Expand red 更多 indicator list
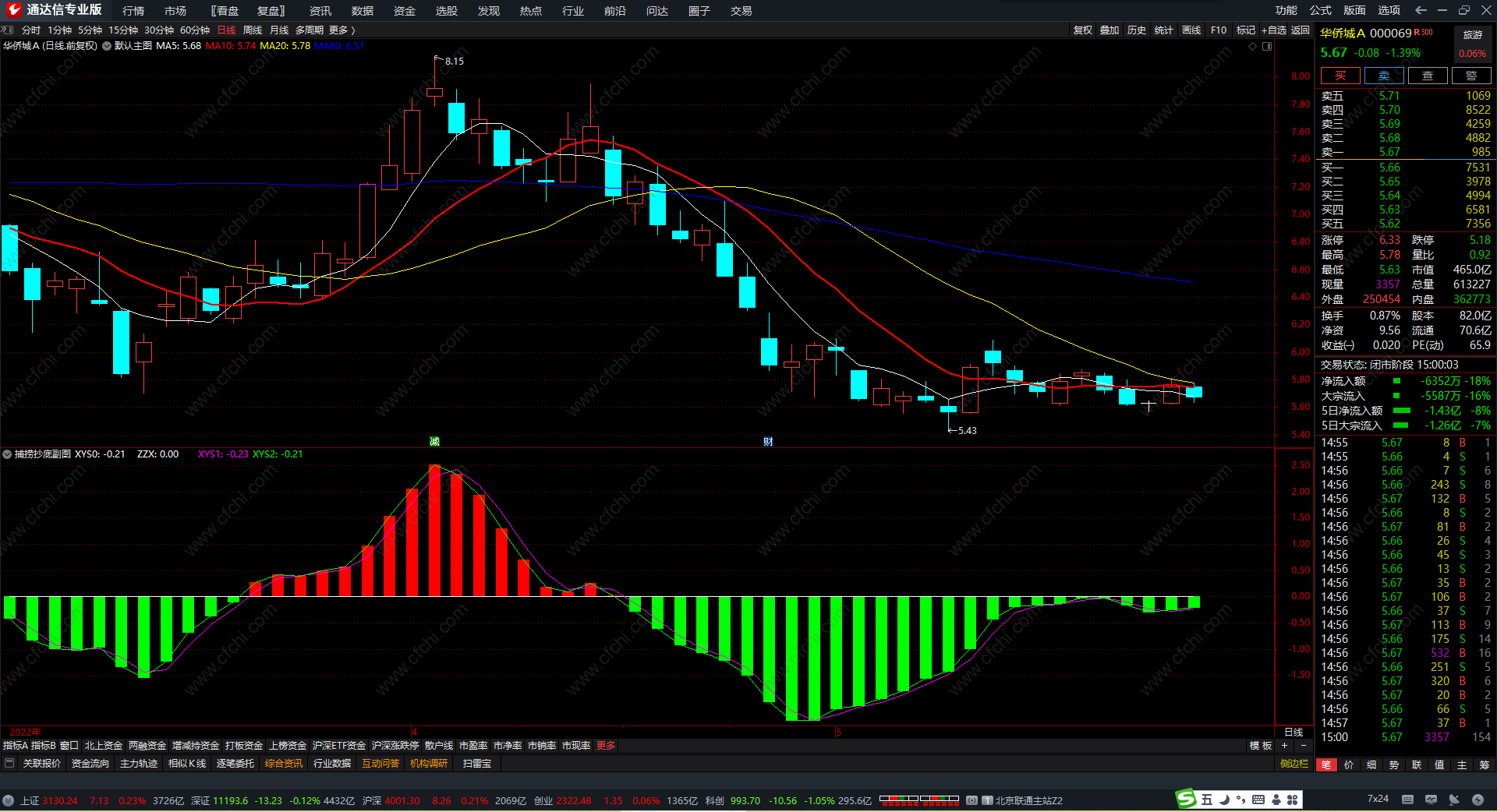 point(606,746)
